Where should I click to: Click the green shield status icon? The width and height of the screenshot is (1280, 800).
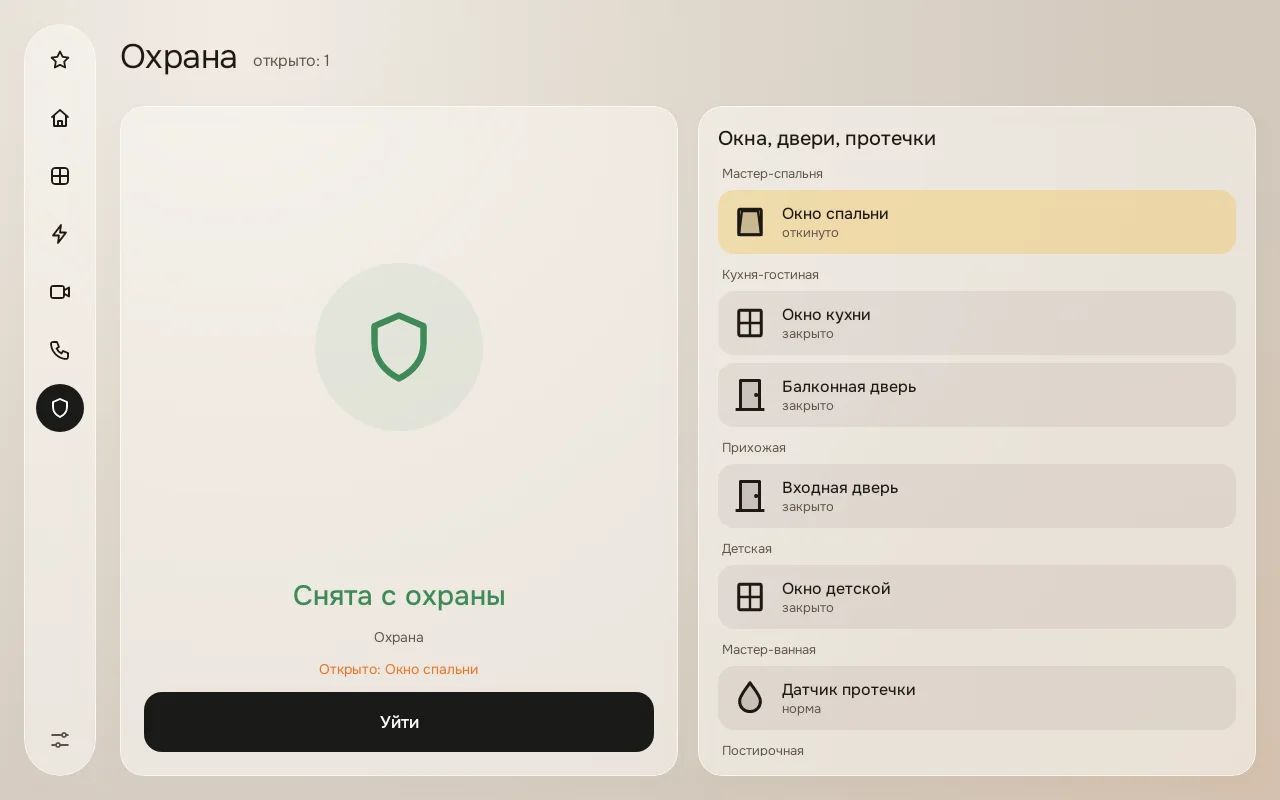[x=399, y=347]
